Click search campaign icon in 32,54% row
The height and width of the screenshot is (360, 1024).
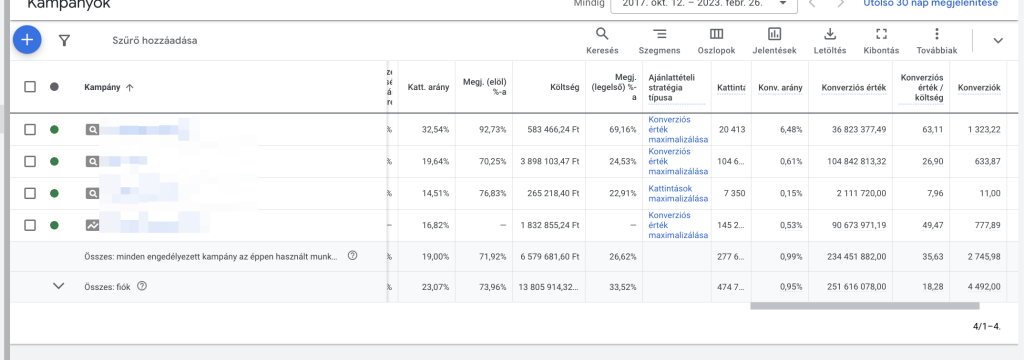point(93,129)
